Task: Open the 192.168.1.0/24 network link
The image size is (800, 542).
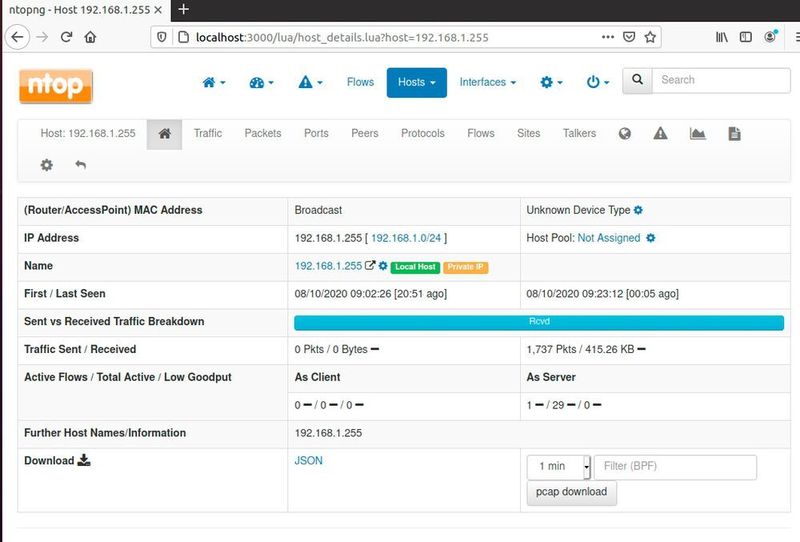Action: point(406,238)
